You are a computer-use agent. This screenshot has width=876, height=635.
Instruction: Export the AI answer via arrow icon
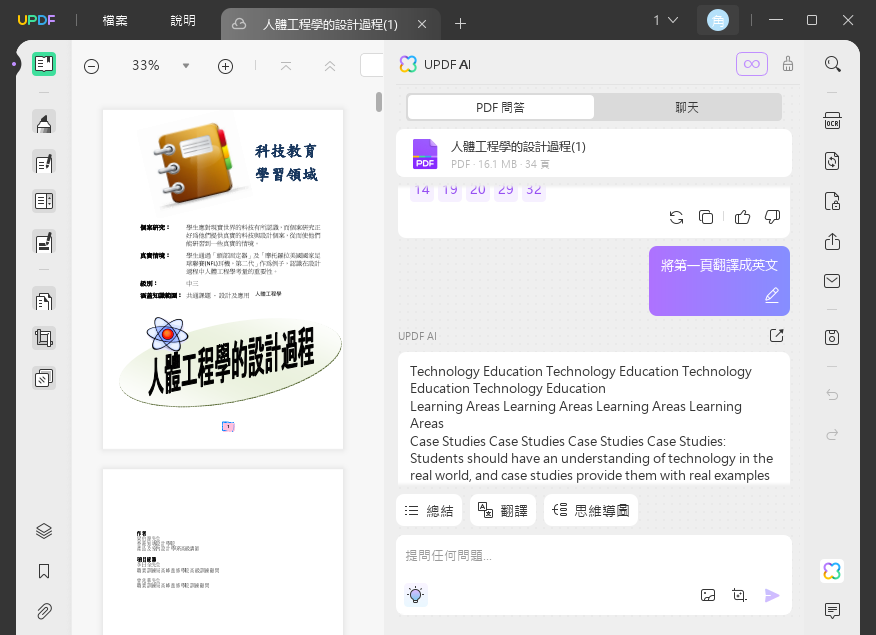[x=777, y=335]
